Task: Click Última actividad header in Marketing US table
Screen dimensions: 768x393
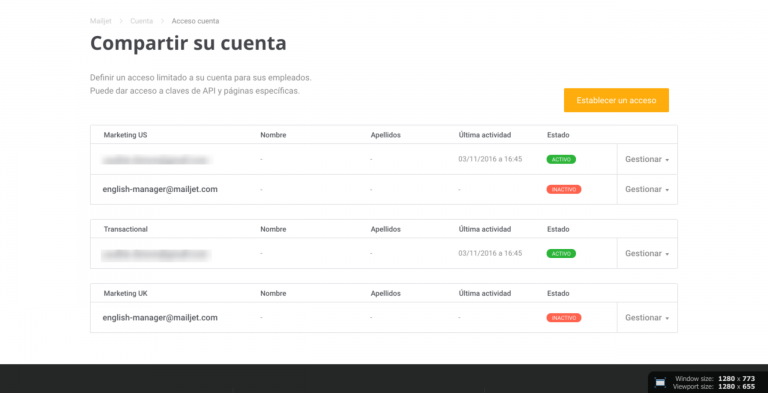Action: (485, 135)
